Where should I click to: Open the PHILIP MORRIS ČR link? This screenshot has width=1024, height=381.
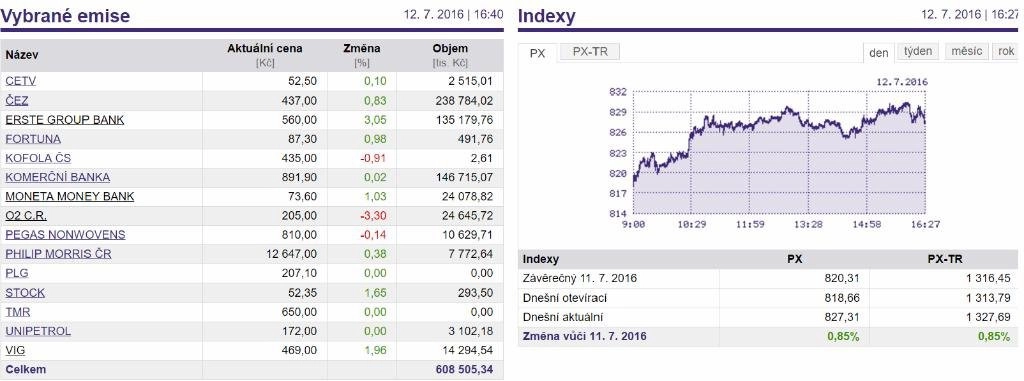[x=58, y=254]
